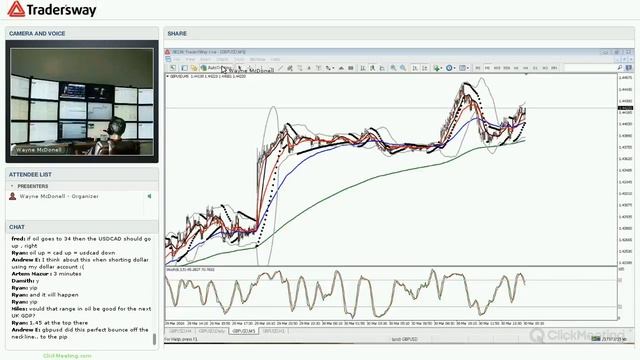Toggle chart auto scroll
Viewport: 640px width, 360px height.
[x=415, y=68]
